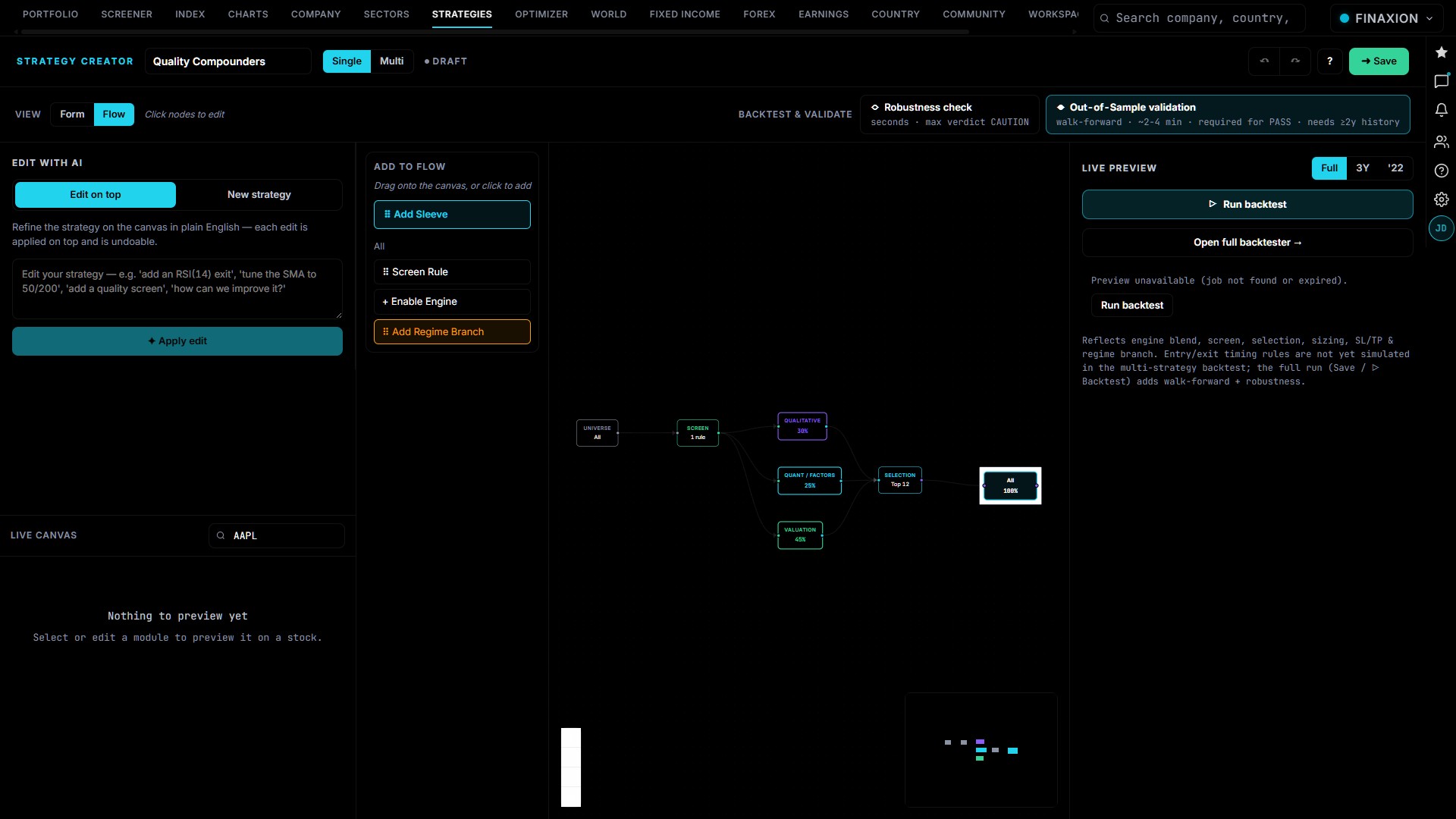Click the Robustness check diamond icon
Image resolution: width=1456 pixels, height=819 pixels.
coord(875,108)
